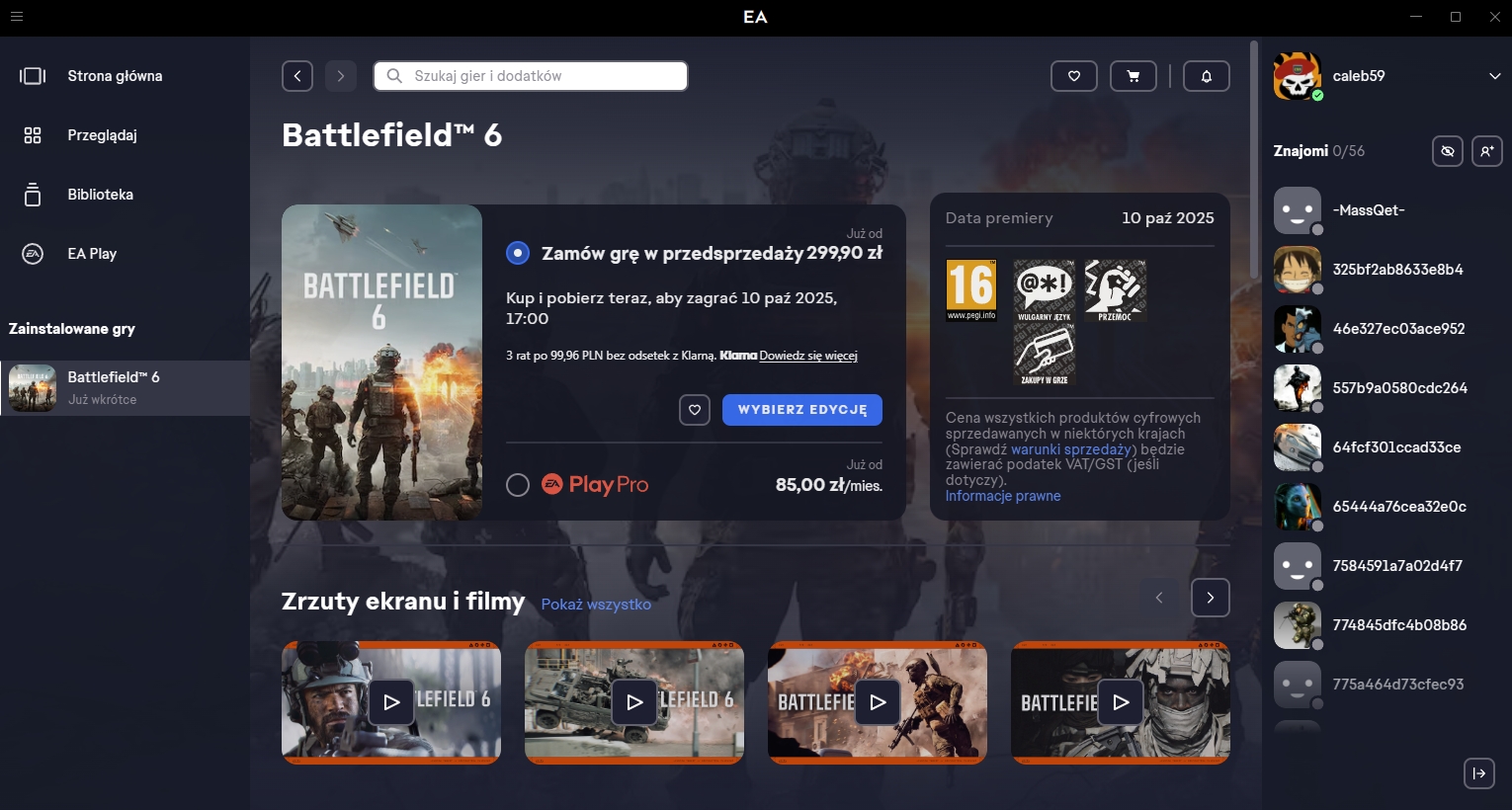Open the notifications bell
Image resolution: width=1512 pixels, height=810 pixels.
[x=1206, y=76]
